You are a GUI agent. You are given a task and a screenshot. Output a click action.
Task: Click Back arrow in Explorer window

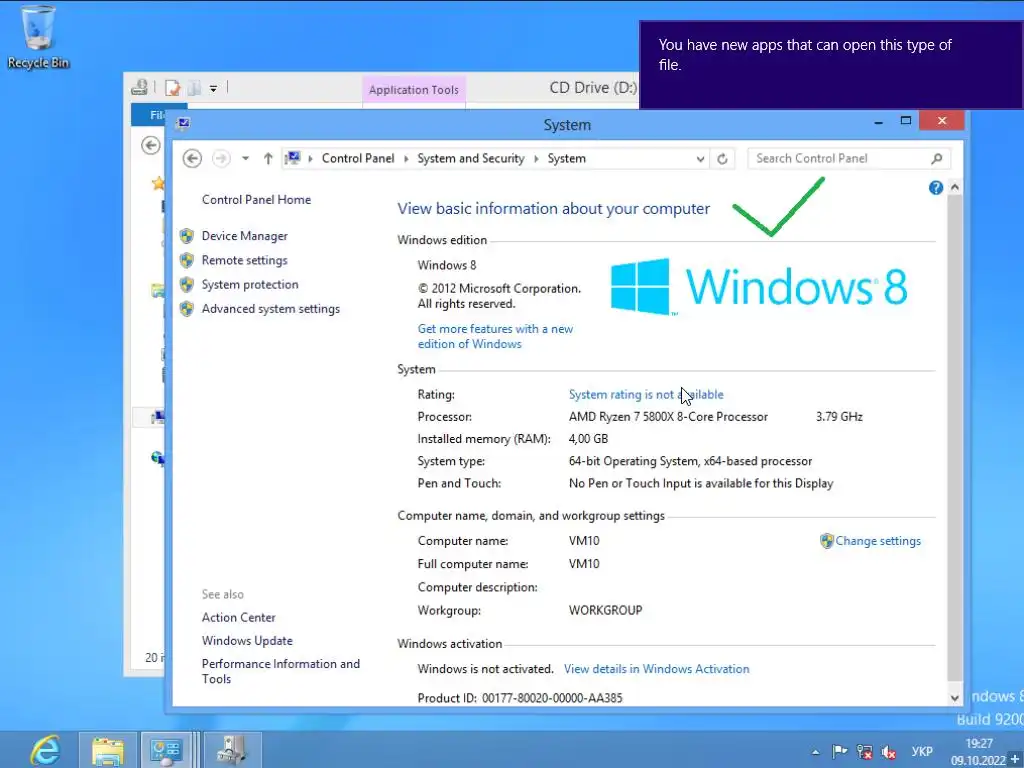click(x=151, y=145)
